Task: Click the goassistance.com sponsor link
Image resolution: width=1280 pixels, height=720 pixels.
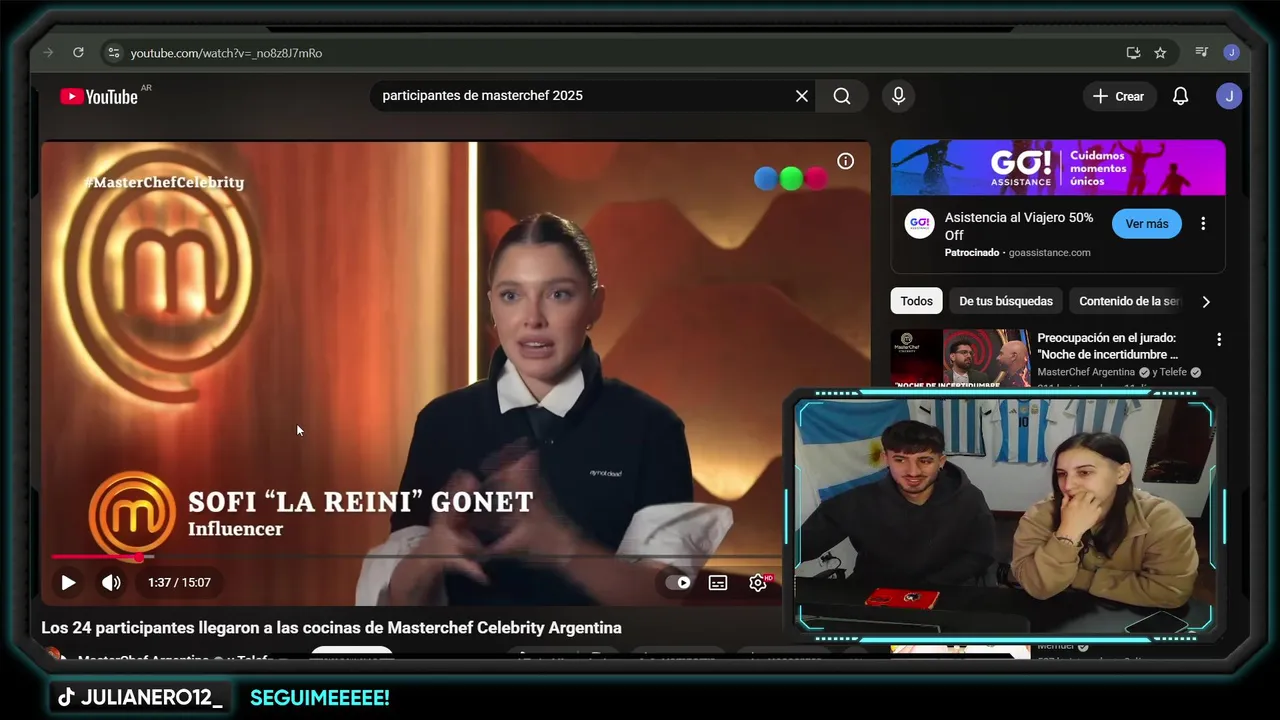Action: pos(1049,253)
